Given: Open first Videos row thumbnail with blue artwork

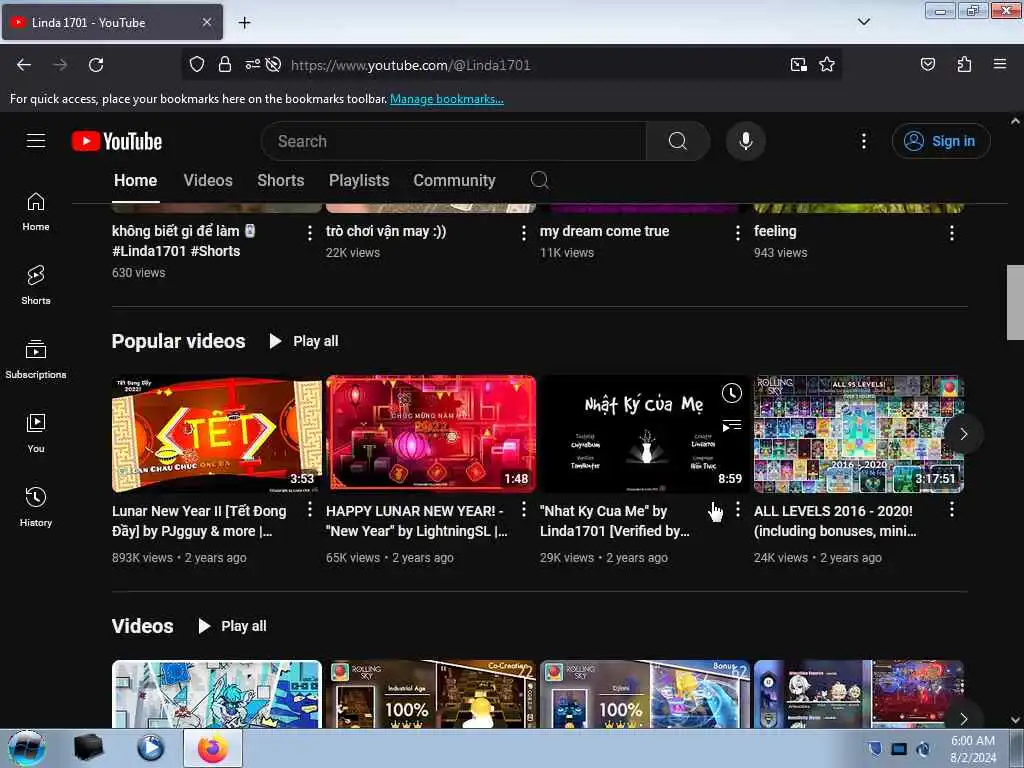Looking at the screenshot, I should tap(217, 694).
